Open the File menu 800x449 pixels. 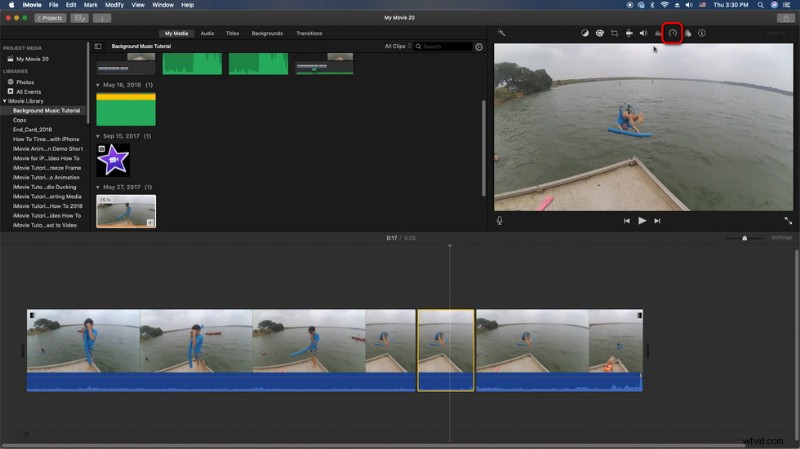click(x=53, y=5)
